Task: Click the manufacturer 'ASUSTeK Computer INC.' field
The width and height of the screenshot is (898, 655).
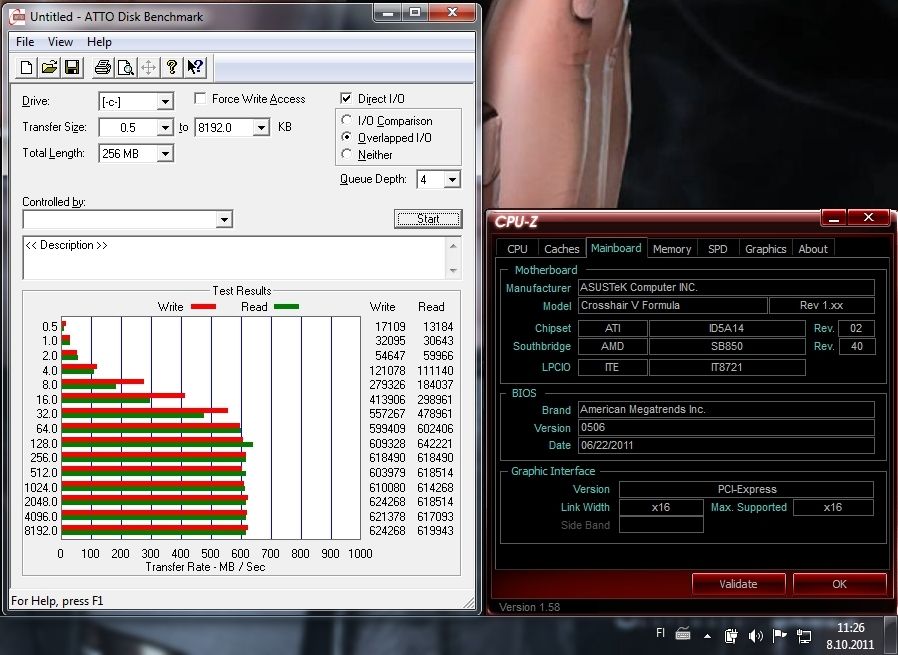Action: 726,287
